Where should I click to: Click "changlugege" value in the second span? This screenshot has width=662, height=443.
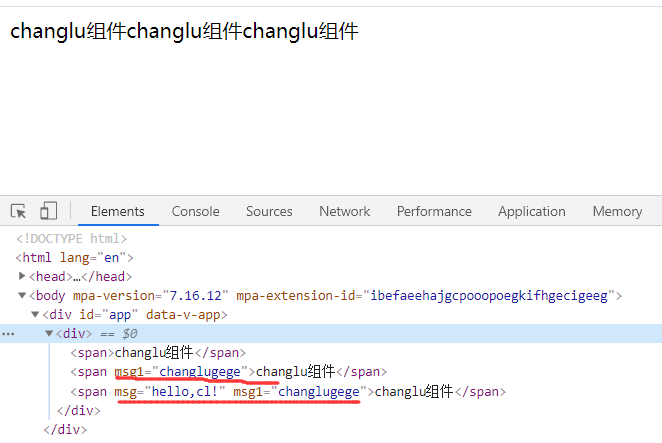(200, 372)
